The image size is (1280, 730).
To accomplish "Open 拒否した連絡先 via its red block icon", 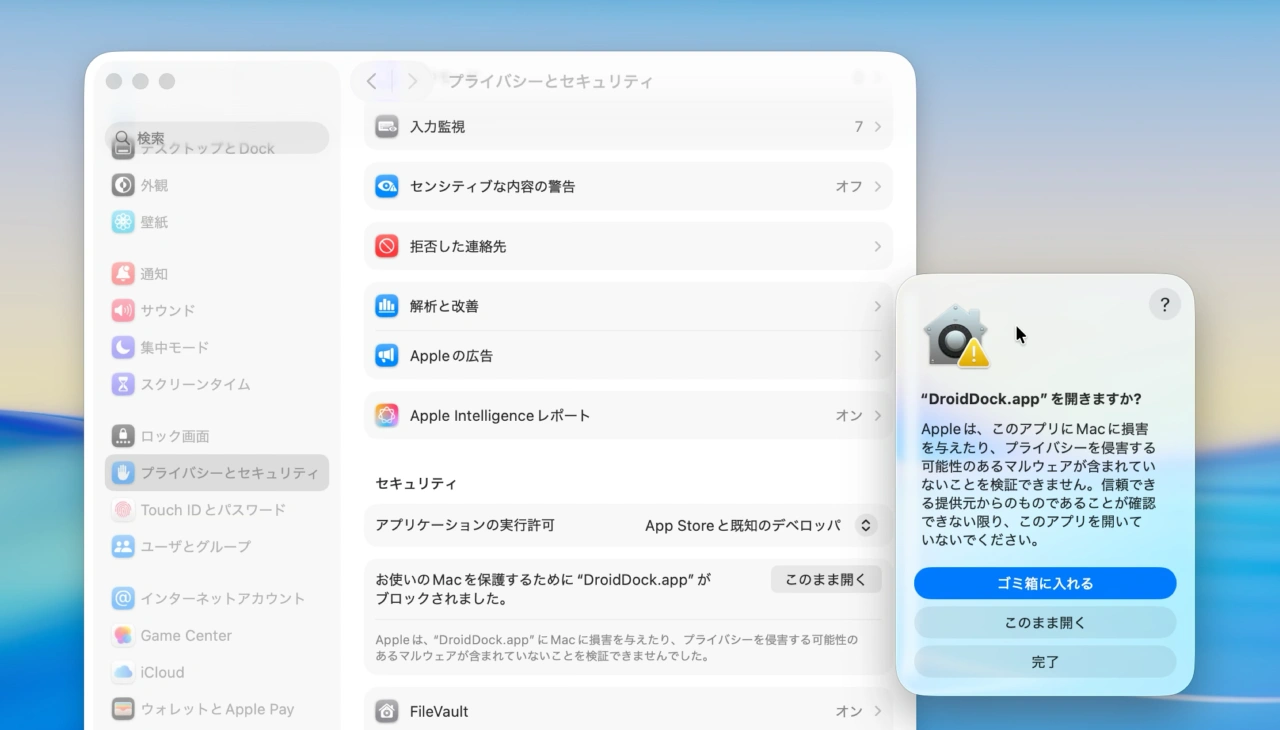I will 386,246.
